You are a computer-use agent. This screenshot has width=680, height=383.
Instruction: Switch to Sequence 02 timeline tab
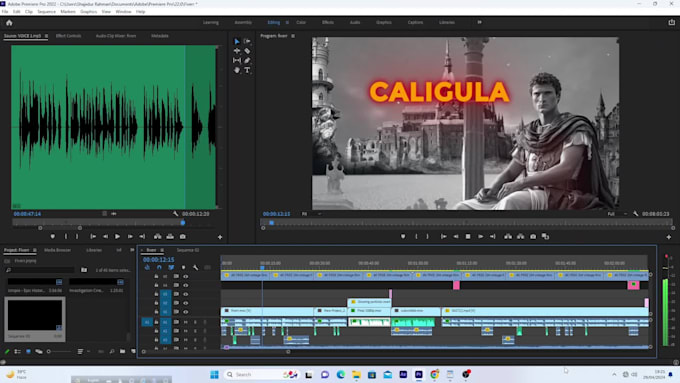pos(187,250)
